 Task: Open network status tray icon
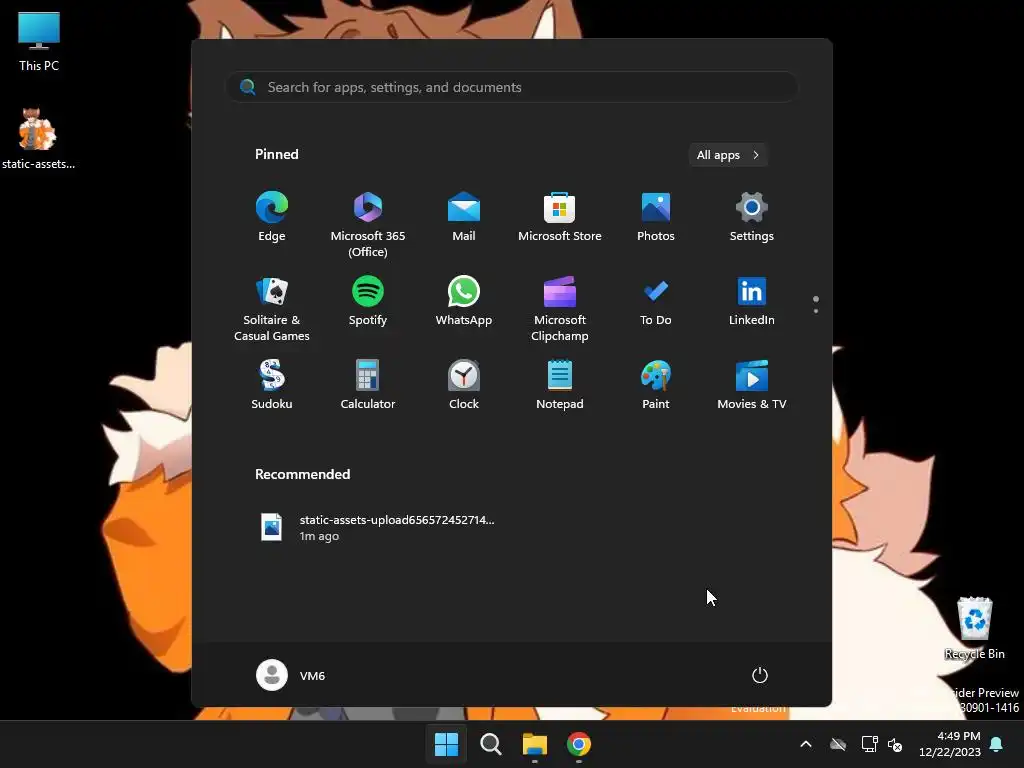click(869, 744)
